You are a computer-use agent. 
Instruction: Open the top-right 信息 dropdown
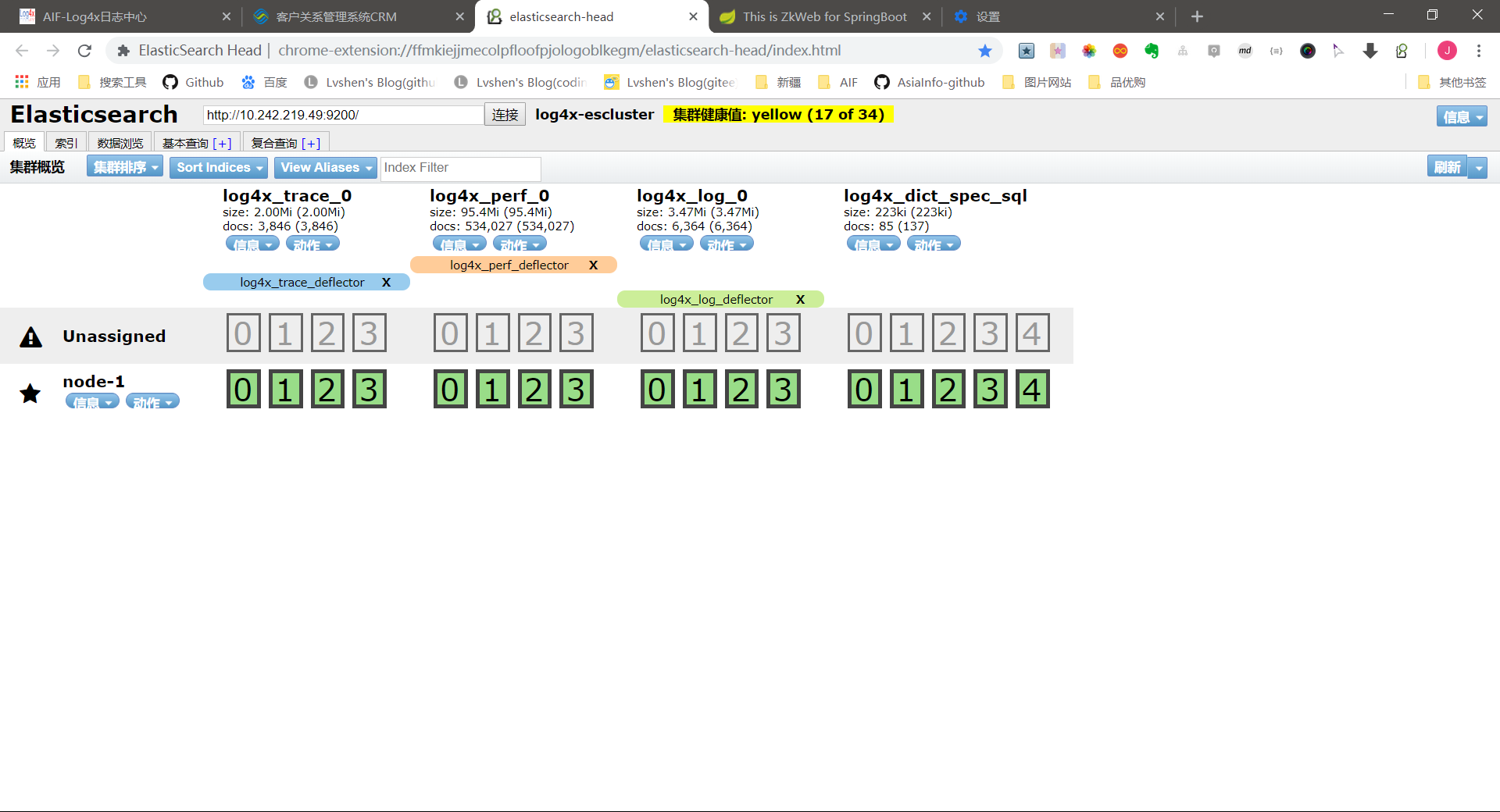point(1462,116)
